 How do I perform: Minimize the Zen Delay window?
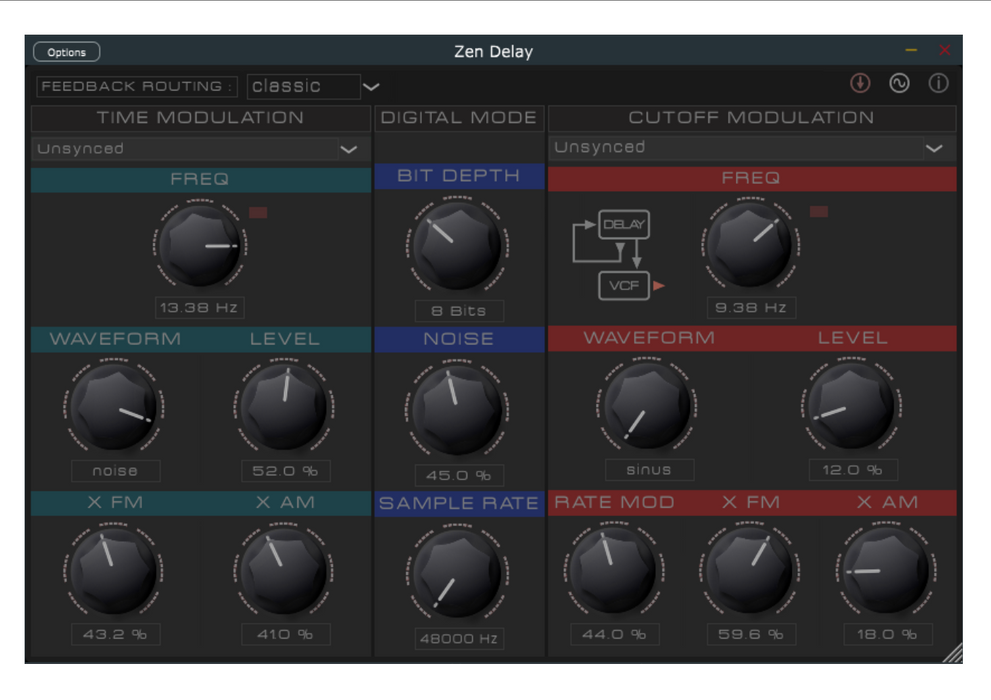click(911, 50)
